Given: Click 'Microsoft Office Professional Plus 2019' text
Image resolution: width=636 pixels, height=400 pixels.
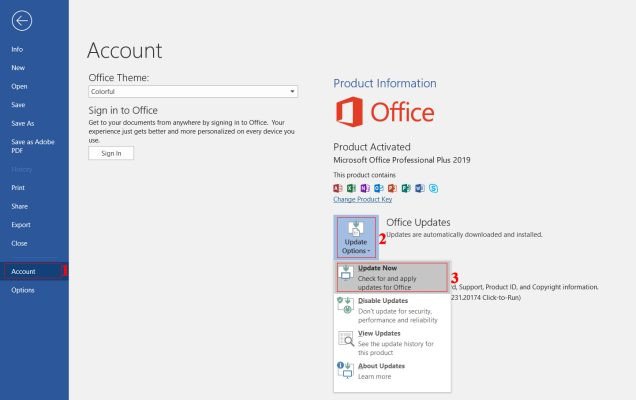Looking at the screenshot, I should coord(402,160).
